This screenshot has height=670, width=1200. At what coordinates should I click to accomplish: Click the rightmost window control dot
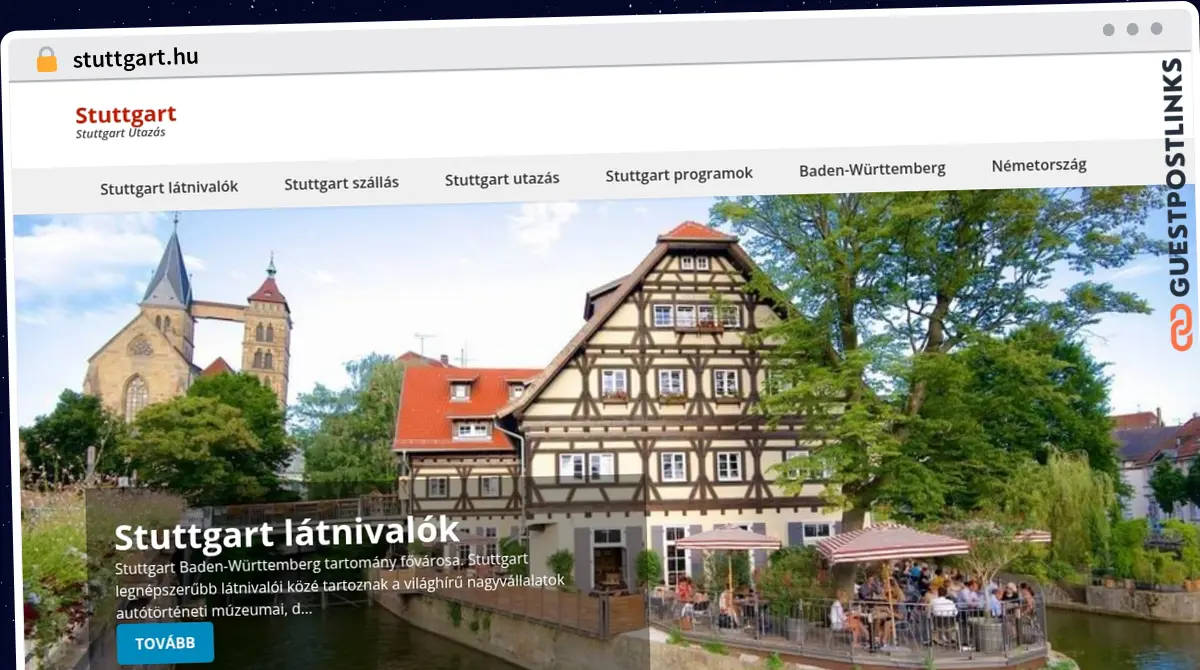tap(1156, 29)
